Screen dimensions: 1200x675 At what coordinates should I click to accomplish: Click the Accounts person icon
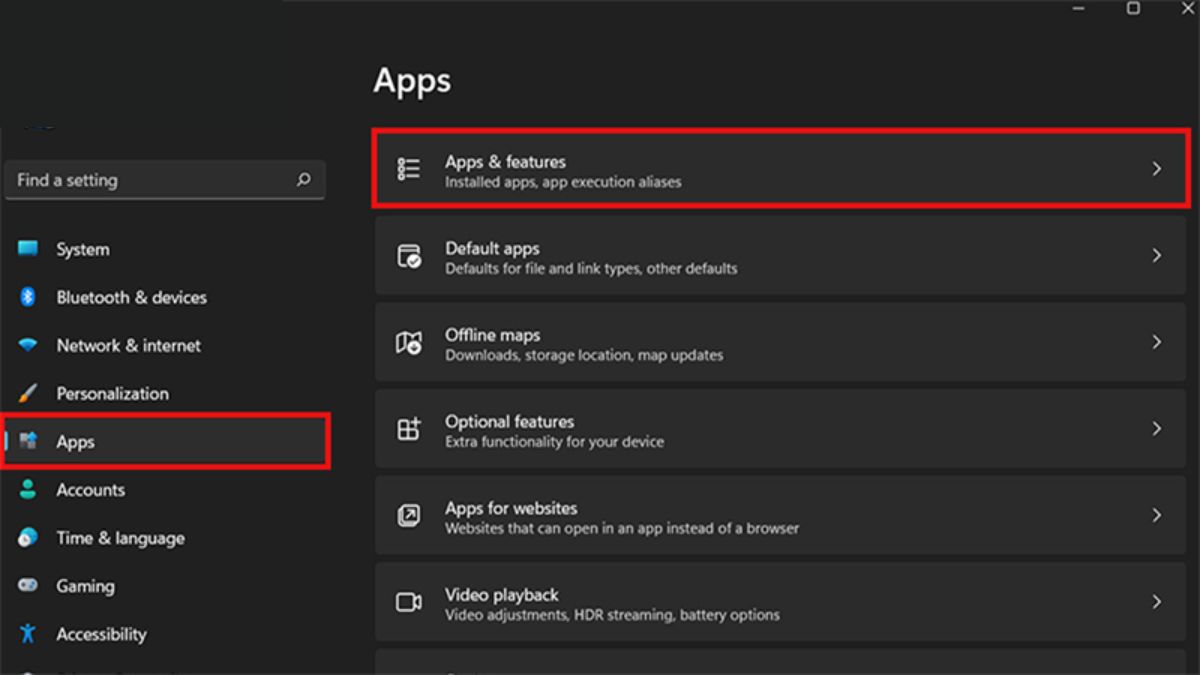click(x=28, y=490)
